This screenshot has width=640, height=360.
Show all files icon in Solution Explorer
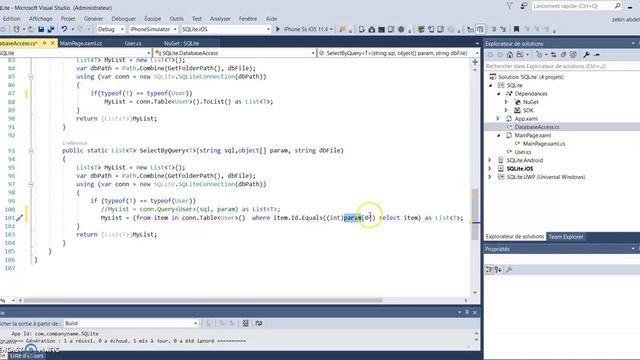tap(573, 55)
